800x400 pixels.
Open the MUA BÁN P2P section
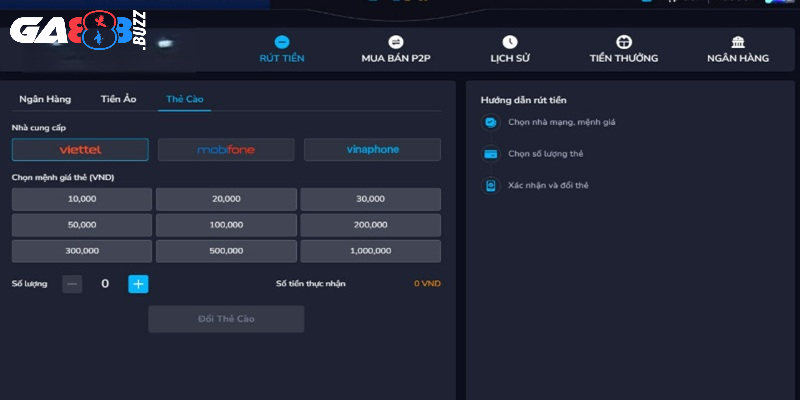click(396, 58)
